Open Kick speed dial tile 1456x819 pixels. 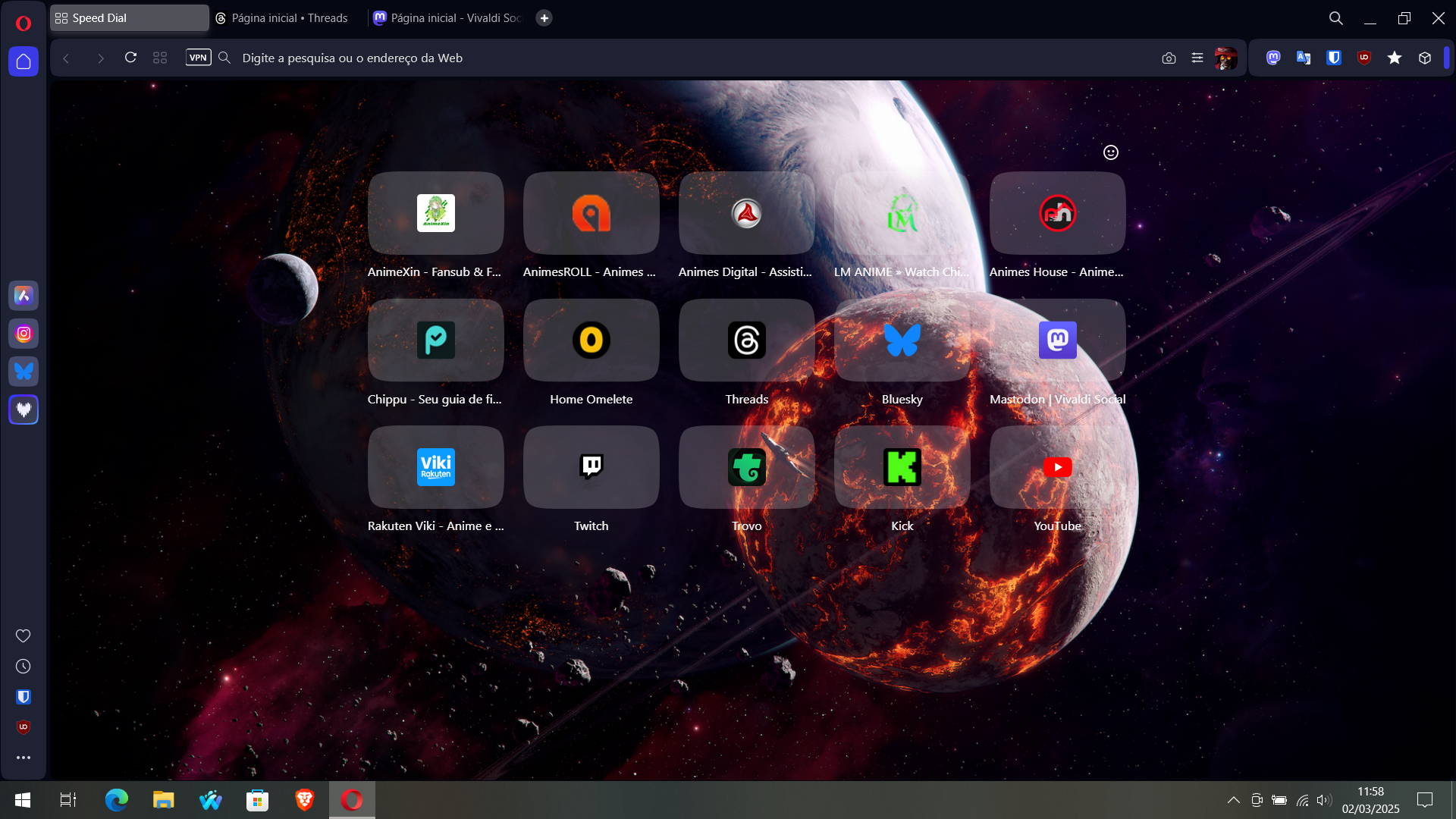pos(902,467)
